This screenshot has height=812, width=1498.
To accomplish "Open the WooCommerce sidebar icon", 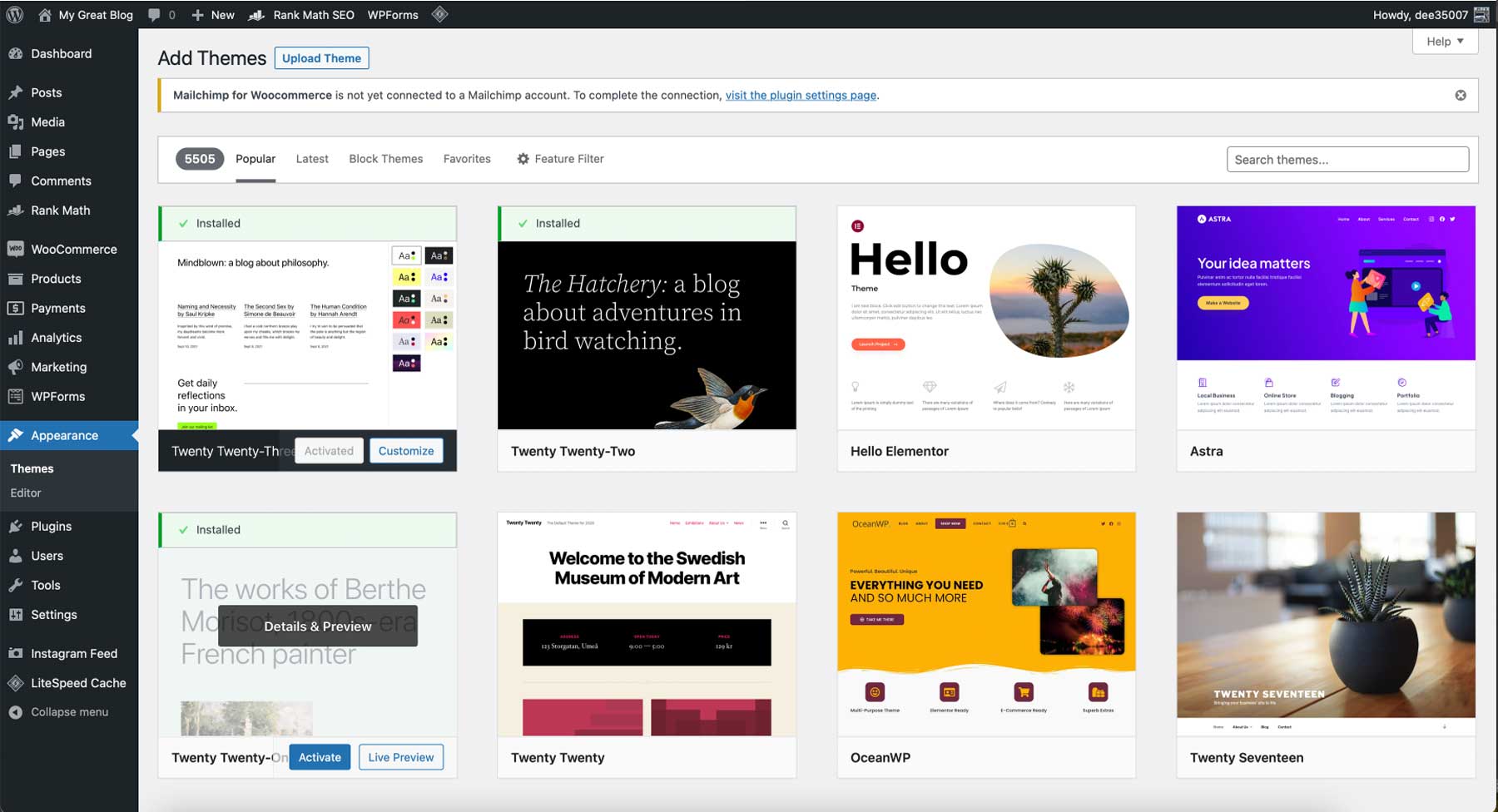I will coord(15,249).
